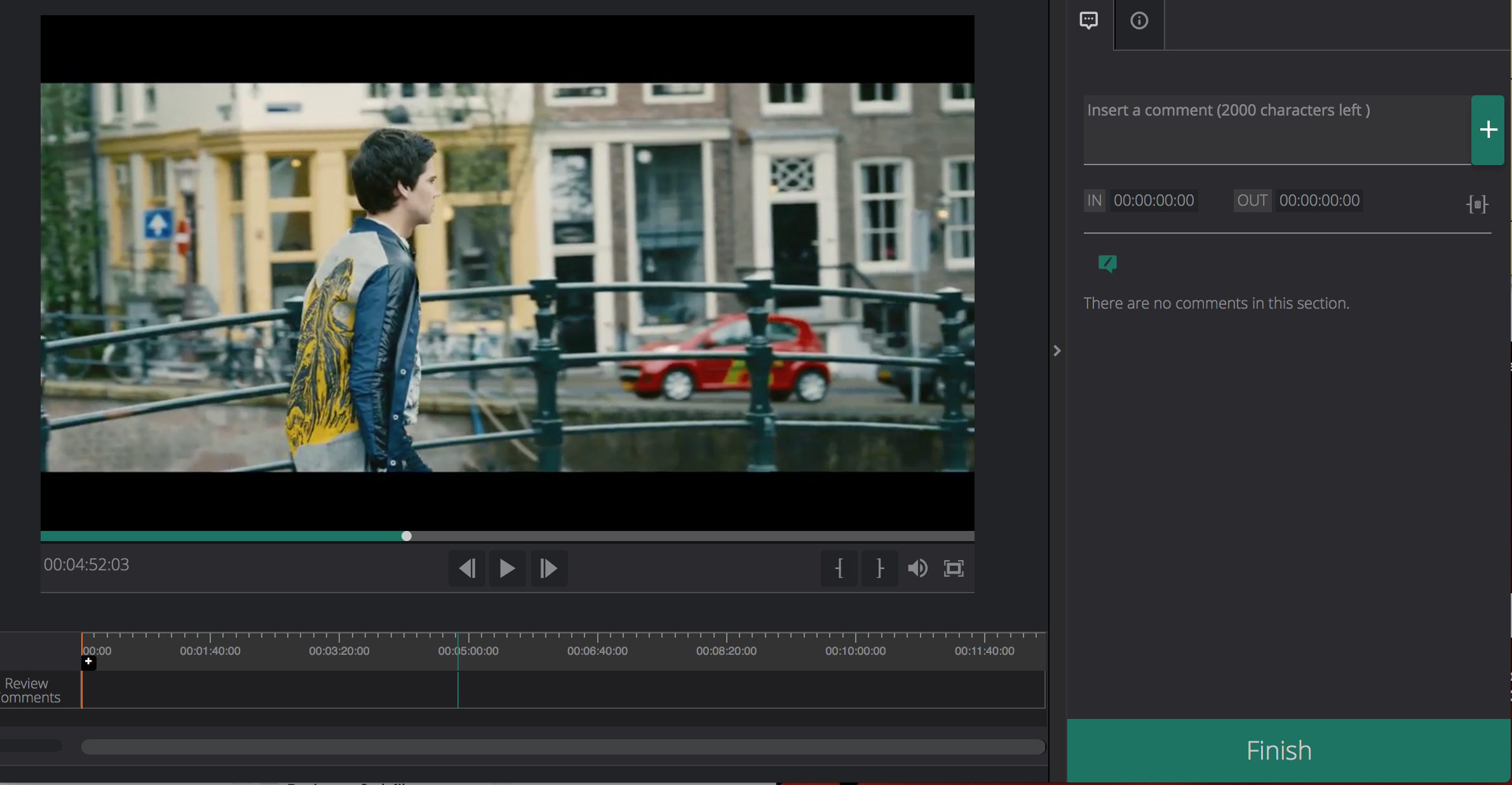Click the horizontal timeline scrollbar
This screenshot has height=785, width=1512.
click(563, 747)
